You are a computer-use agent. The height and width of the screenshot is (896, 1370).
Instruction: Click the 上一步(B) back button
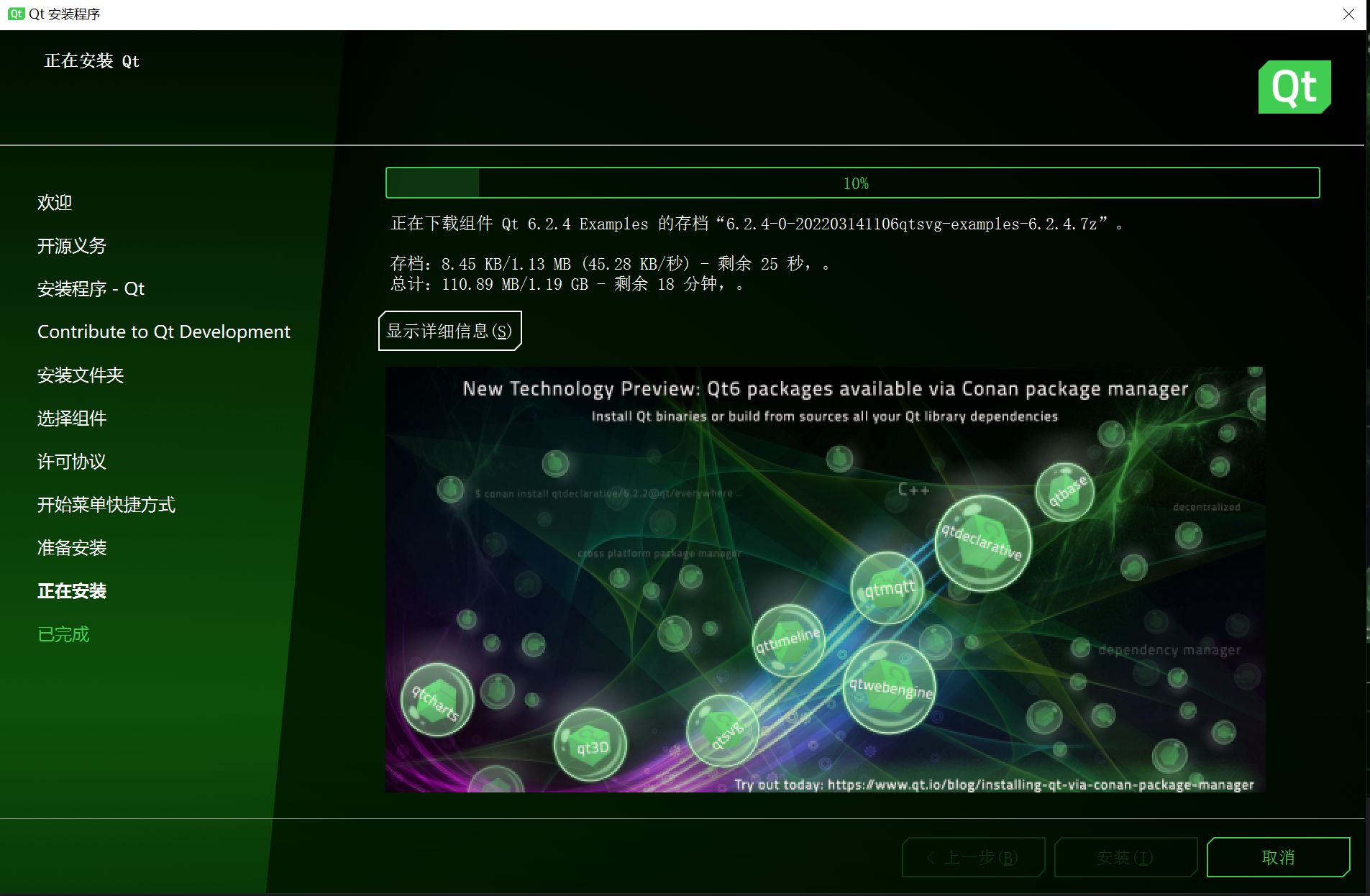point(973,857)
